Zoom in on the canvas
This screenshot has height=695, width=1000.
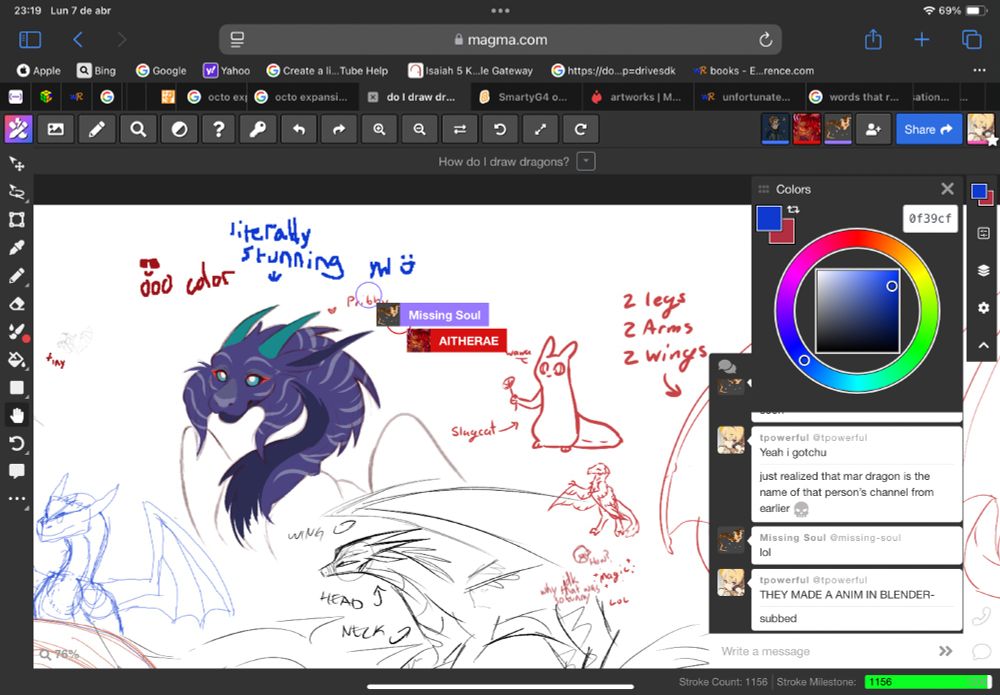pos(379,129)
